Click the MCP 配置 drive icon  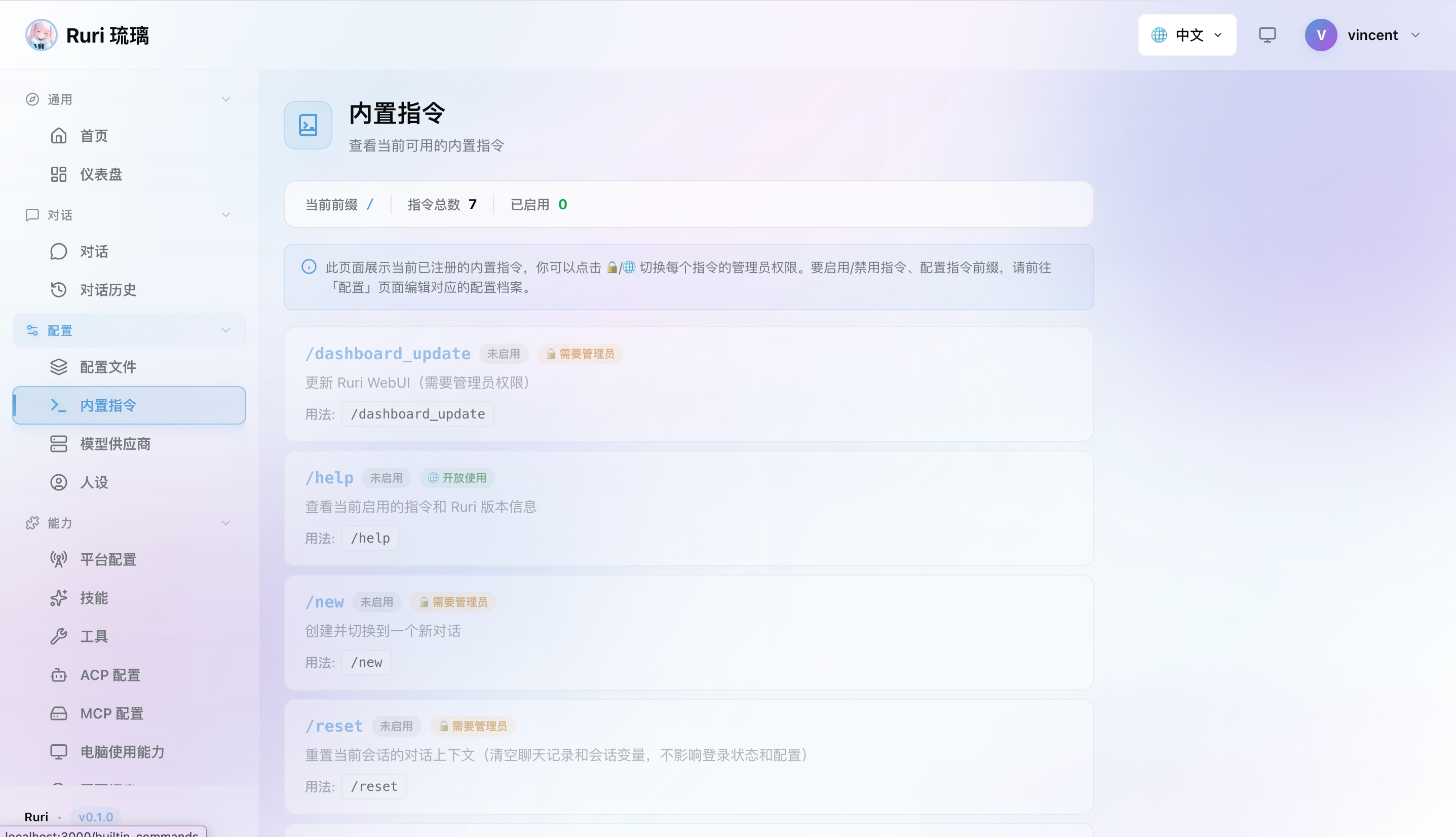click(x=59, y=713)
